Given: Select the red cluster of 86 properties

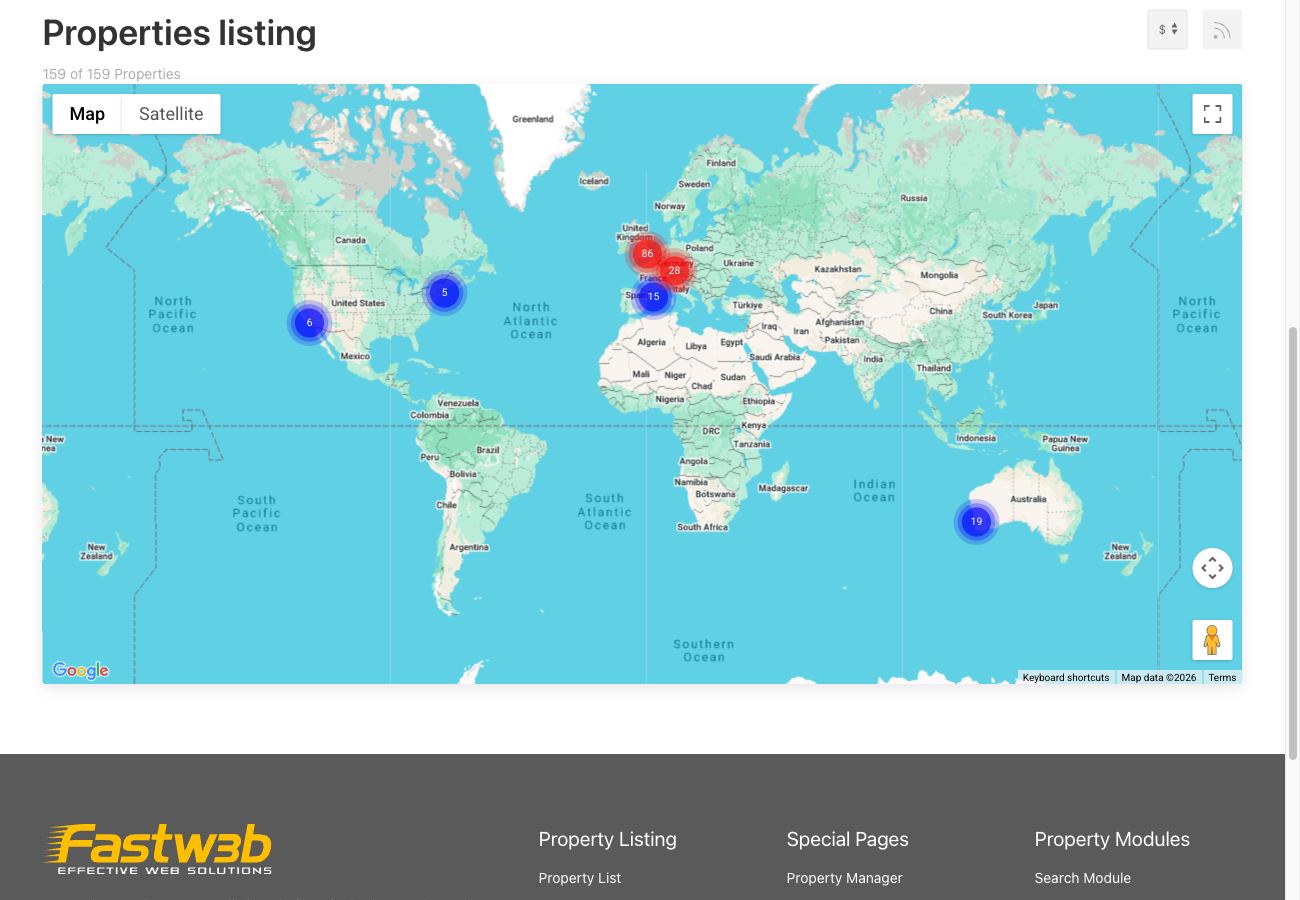Looking at the screenshot, I should pos(646,253).
